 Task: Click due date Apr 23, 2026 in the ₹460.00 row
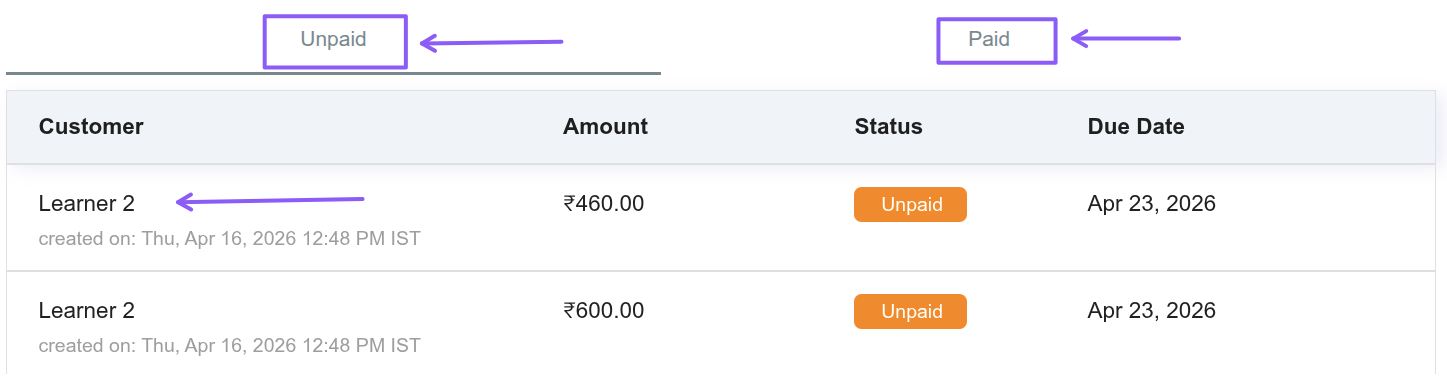coord(1152,204)
